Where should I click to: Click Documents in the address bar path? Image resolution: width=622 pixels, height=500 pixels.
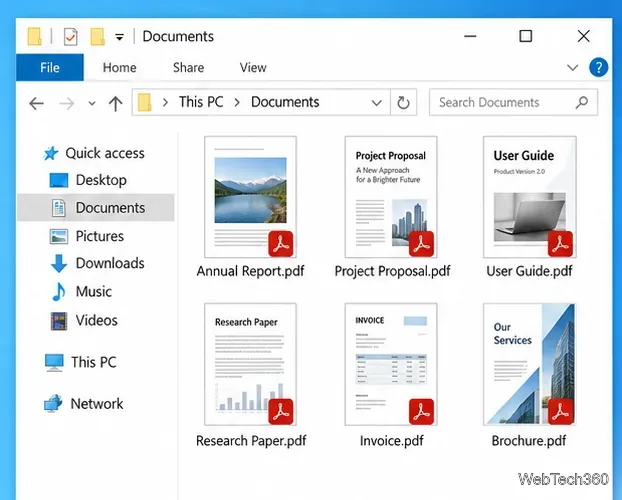[285, 102]
